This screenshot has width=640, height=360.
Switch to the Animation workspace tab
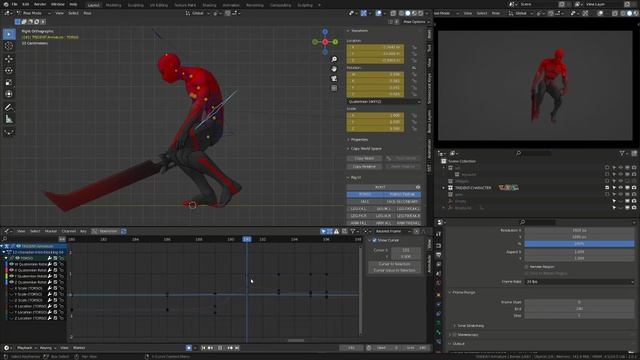231,5
